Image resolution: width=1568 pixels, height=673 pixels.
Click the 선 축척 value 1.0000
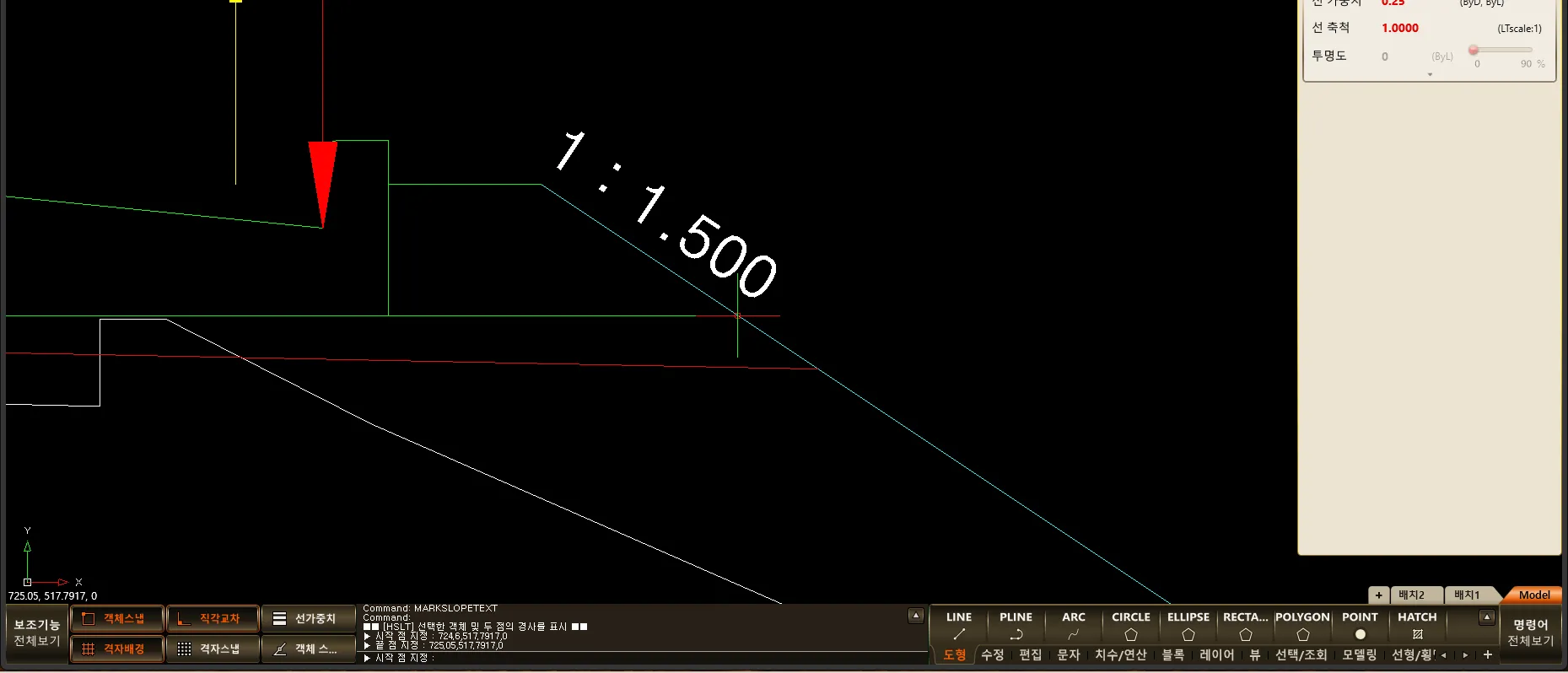point(1399,28)
